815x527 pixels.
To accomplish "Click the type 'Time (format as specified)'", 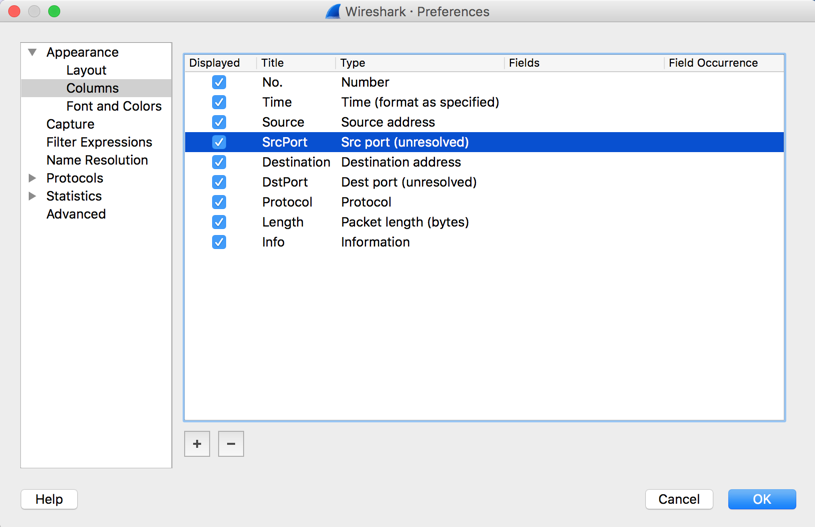I will (x=420, y=102).
